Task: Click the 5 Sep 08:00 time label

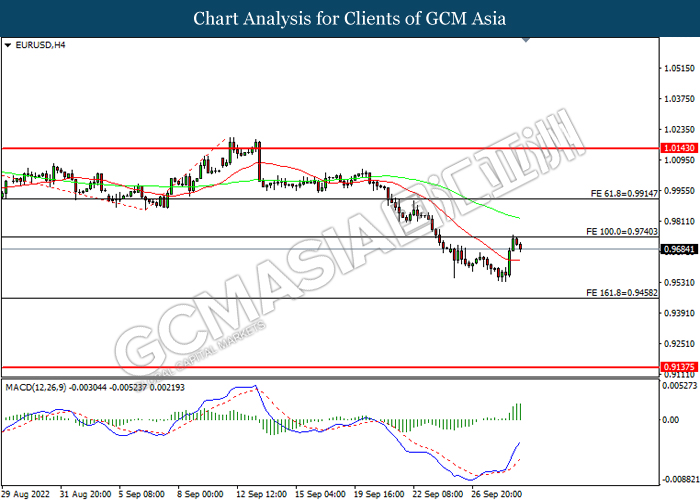Action: tap(142, 494)
